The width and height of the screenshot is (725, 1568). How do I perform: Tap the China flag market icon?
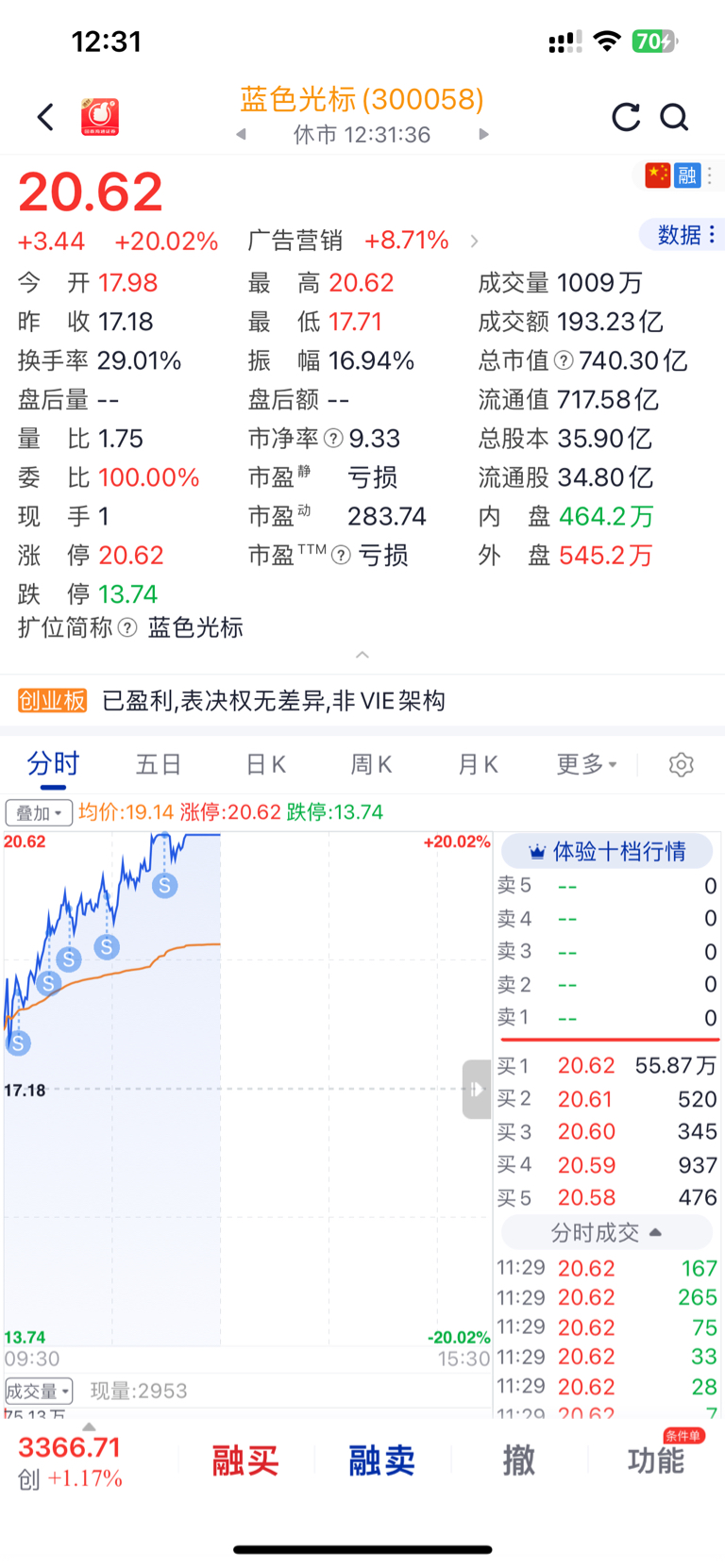point(658,175)
